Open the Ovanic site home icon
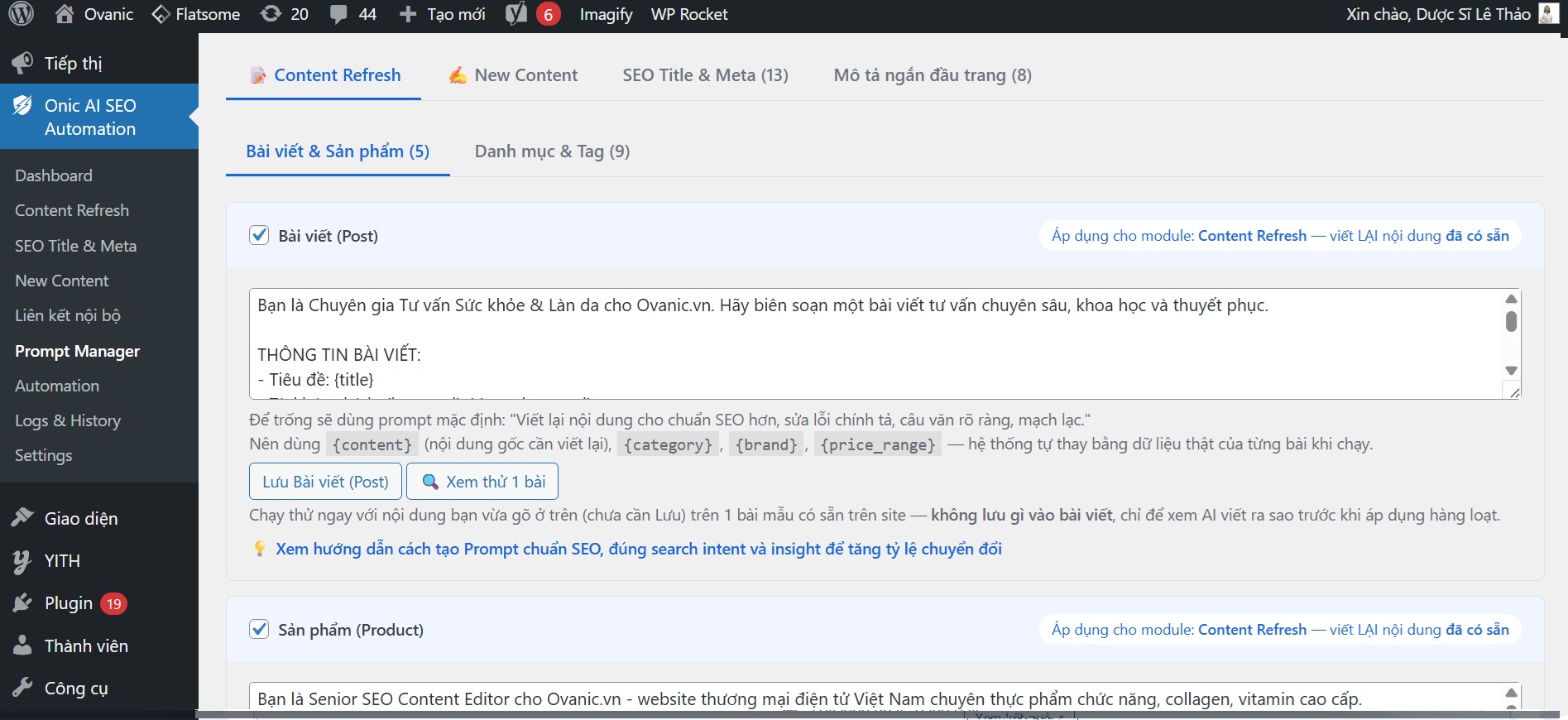The image size is (1568, 720). tap(65, 14)
